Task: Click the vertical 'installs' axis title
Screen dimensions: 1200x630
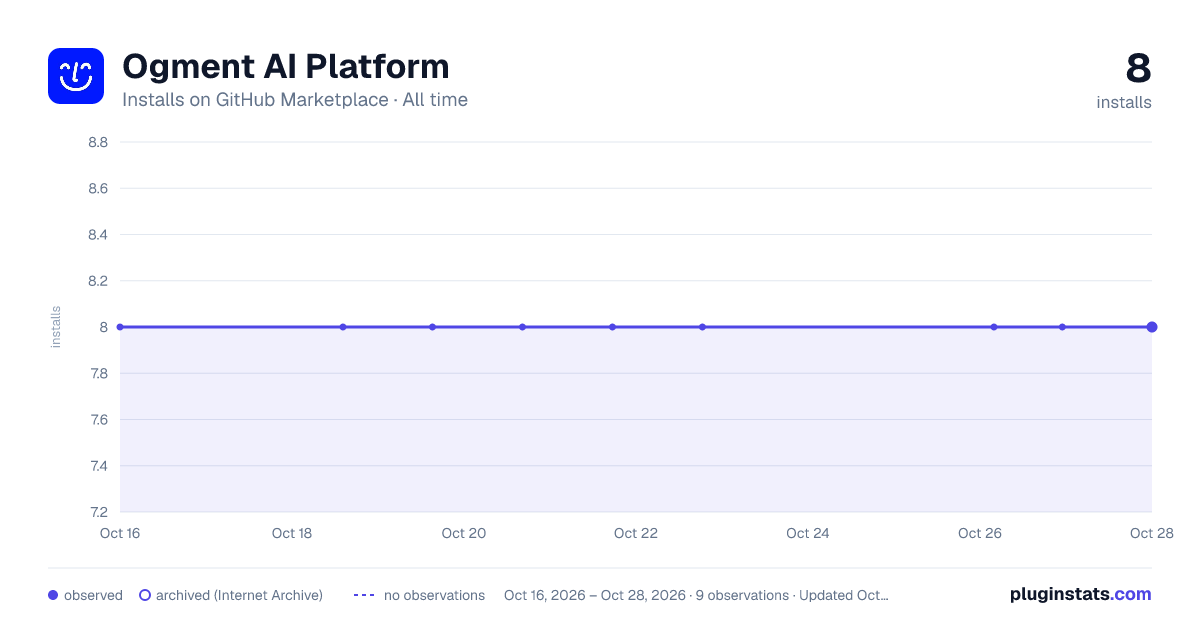Action: coord(56,327)
